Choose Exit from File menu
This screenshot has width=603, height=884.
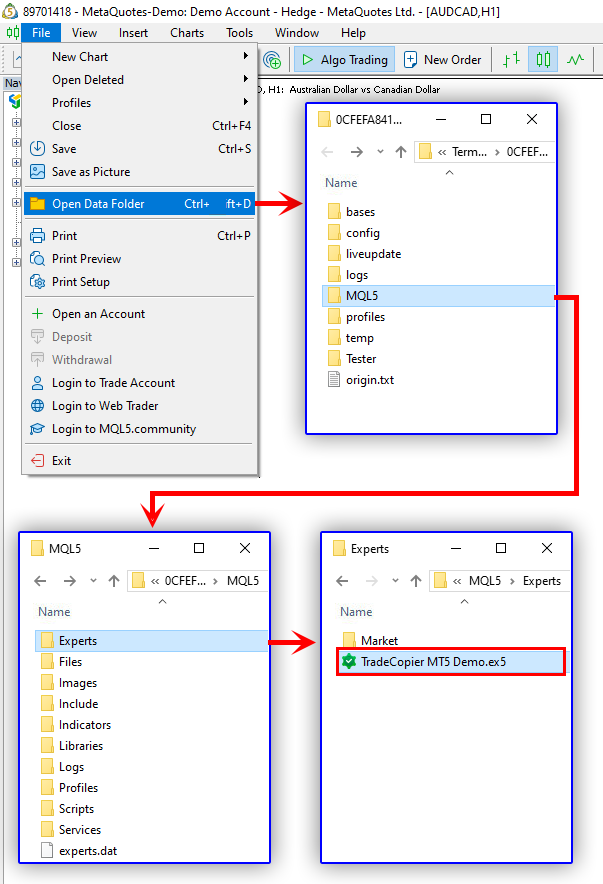coord(140,461)
